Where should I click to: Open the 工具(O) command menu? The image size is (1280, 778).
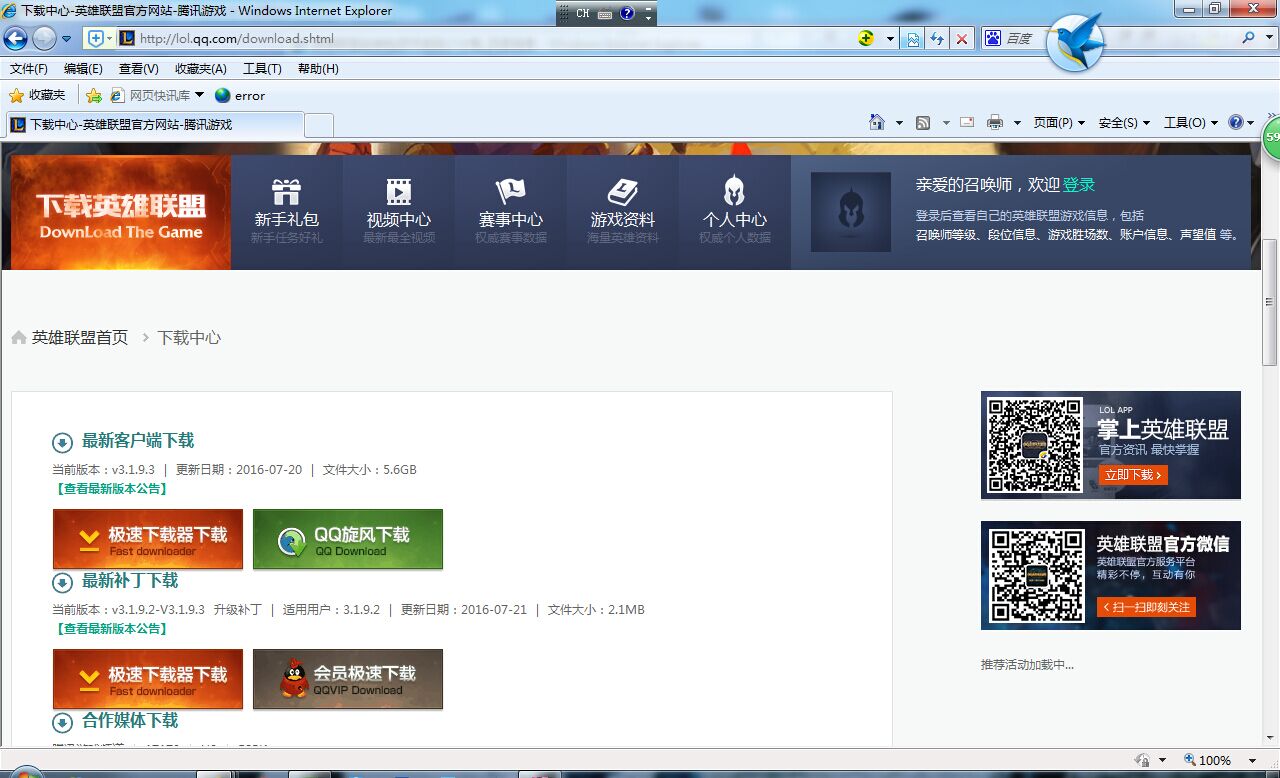click(x=1190, y=122)
